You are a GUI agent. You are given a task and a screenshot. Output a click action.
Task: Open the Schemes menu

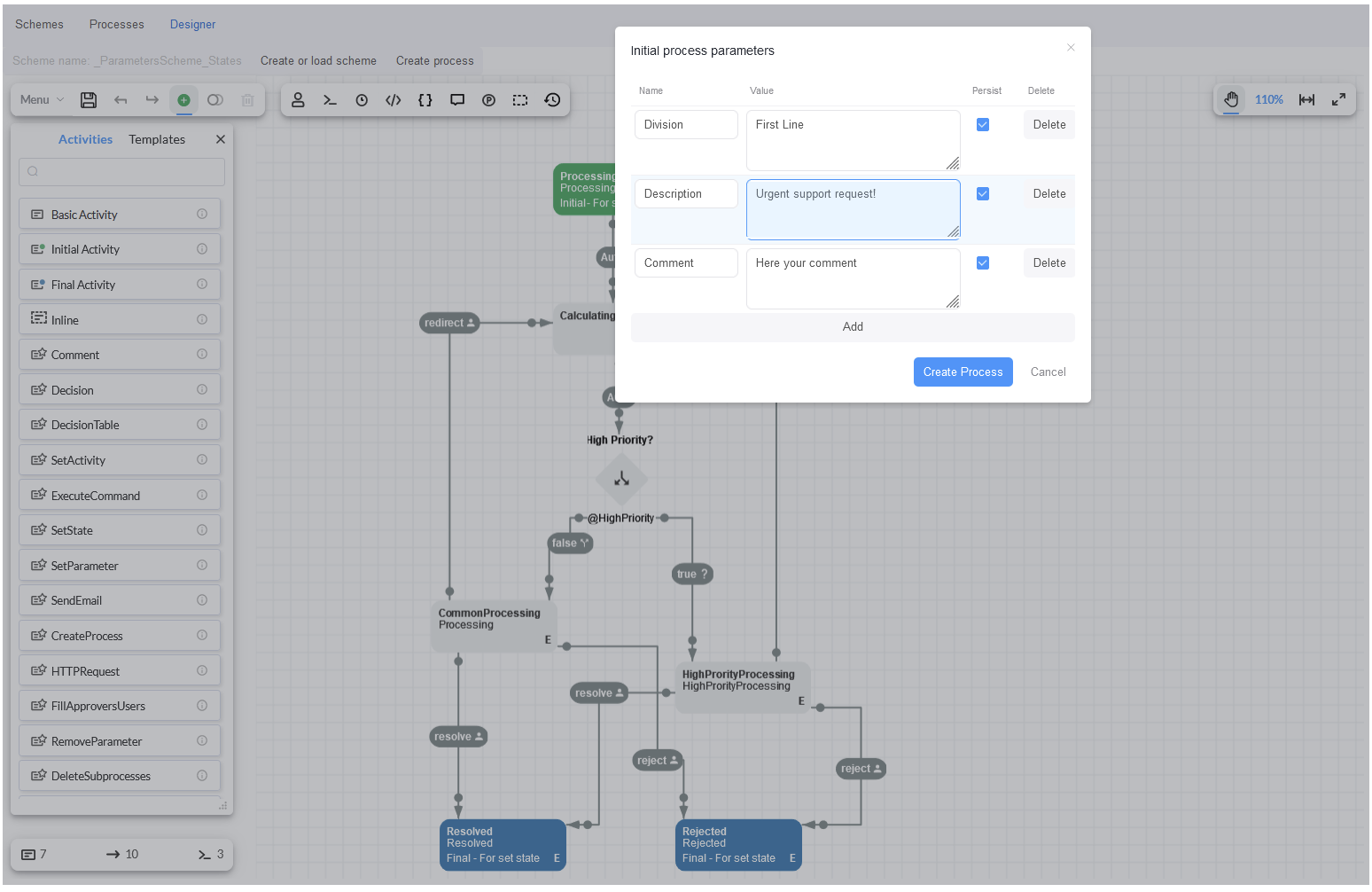click(x=39, y=24)
